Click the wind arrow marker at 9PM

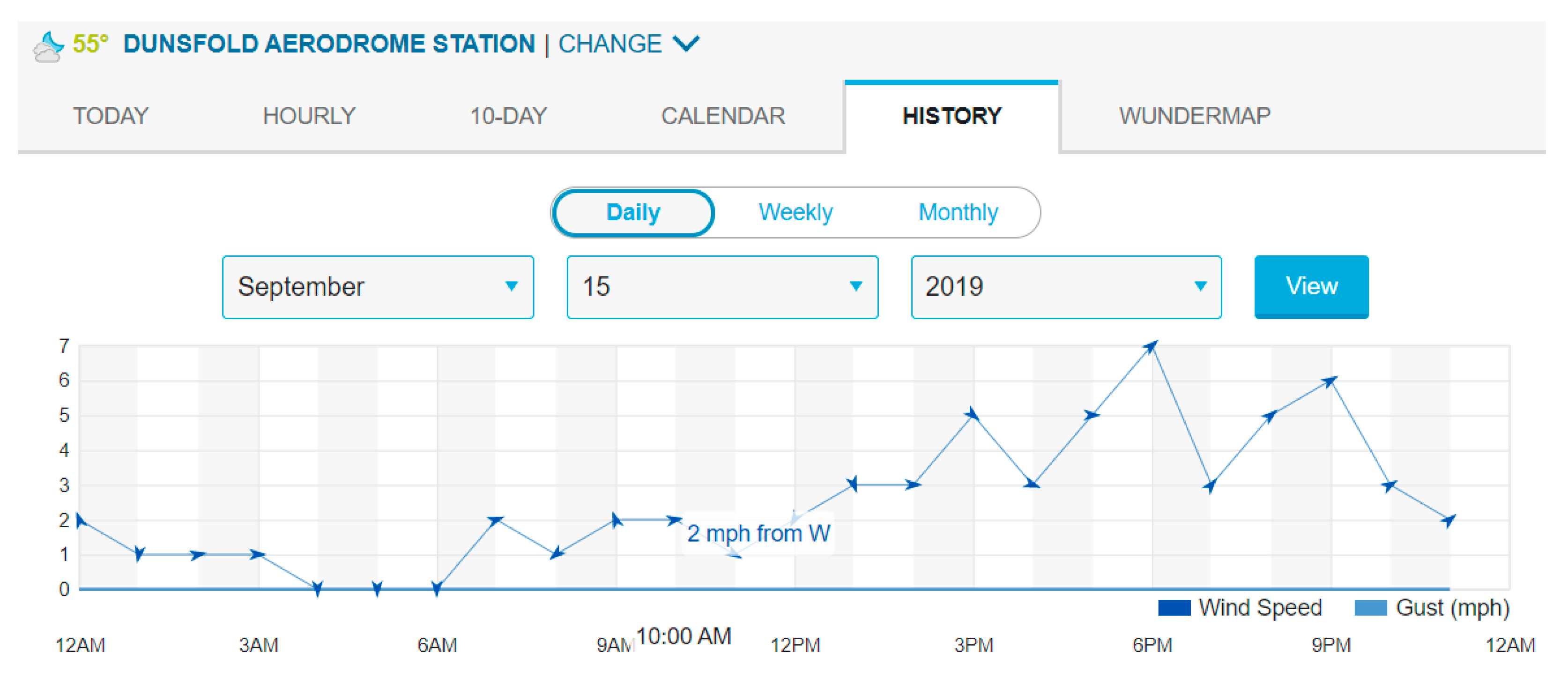(1330, 382)
